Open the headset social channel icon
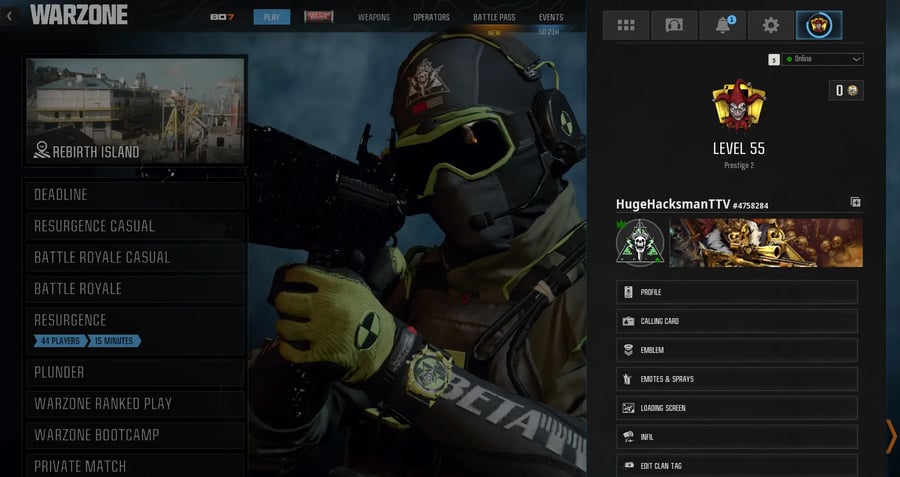 click(x=674, y=26)
